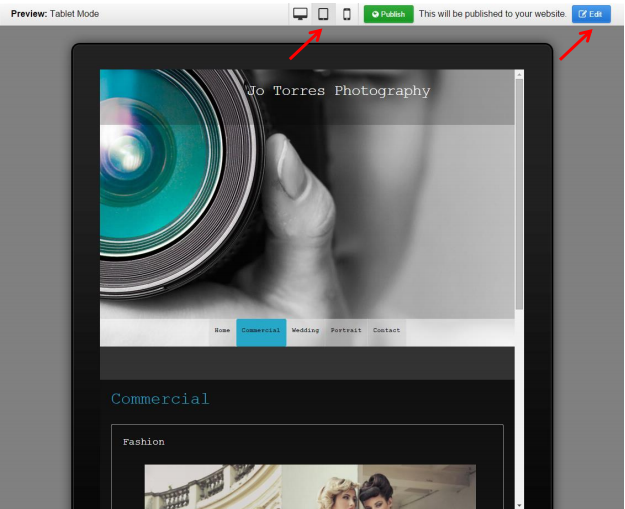Screen dimensions: 625x509
Task: Click the preview scrollbar down arrow
Action: pyautogui.click(x=519, y=504)
